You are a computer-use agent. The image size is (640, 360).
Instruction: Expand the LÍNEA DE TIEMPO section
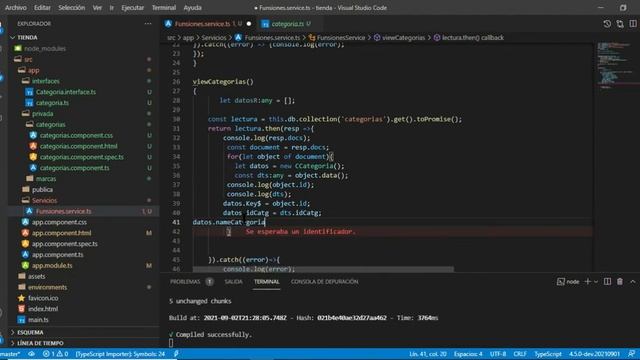pyautogui.click(x=40, y=343)
